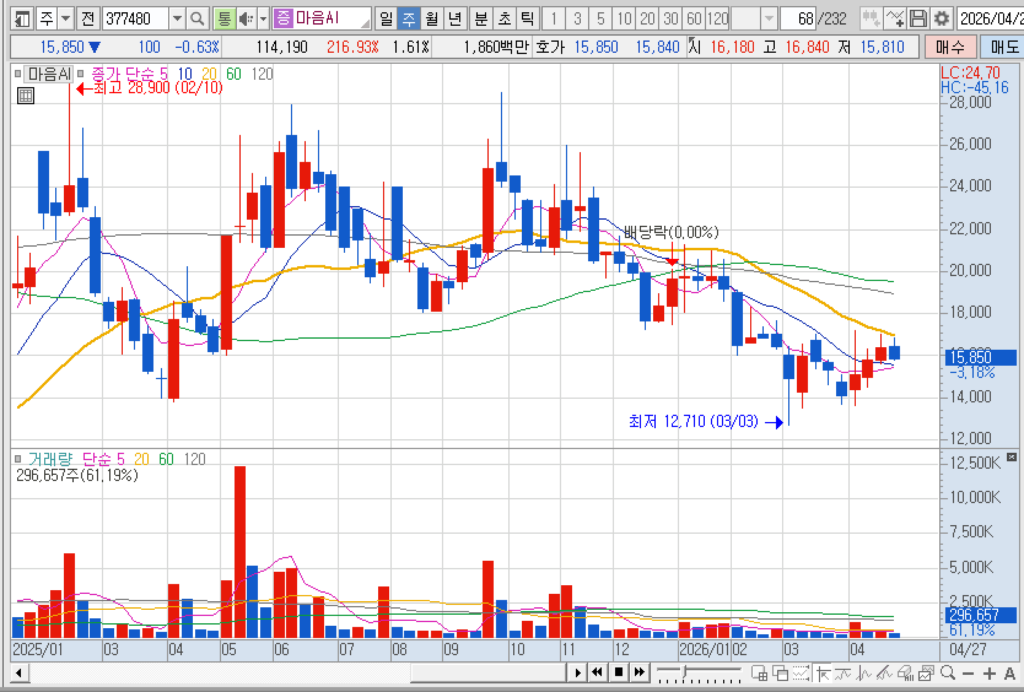The width and height of the screenshot is (1024, 692).
Task: Click the bottom zoom magnifier icon
Action: tap(948, 672)
